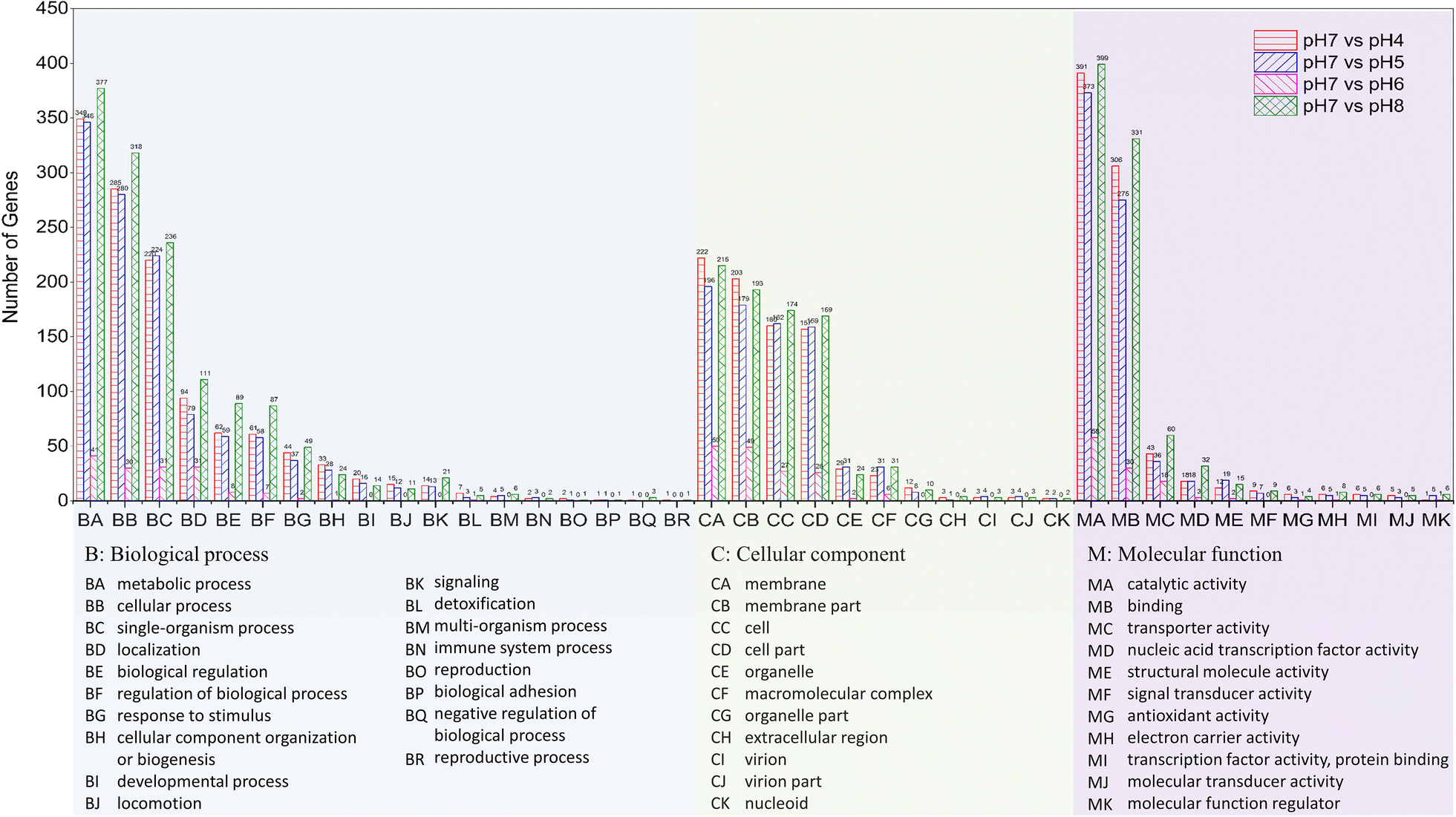
Task: Click the 'single-organism process' key entry
Action: tap(206, 629)
